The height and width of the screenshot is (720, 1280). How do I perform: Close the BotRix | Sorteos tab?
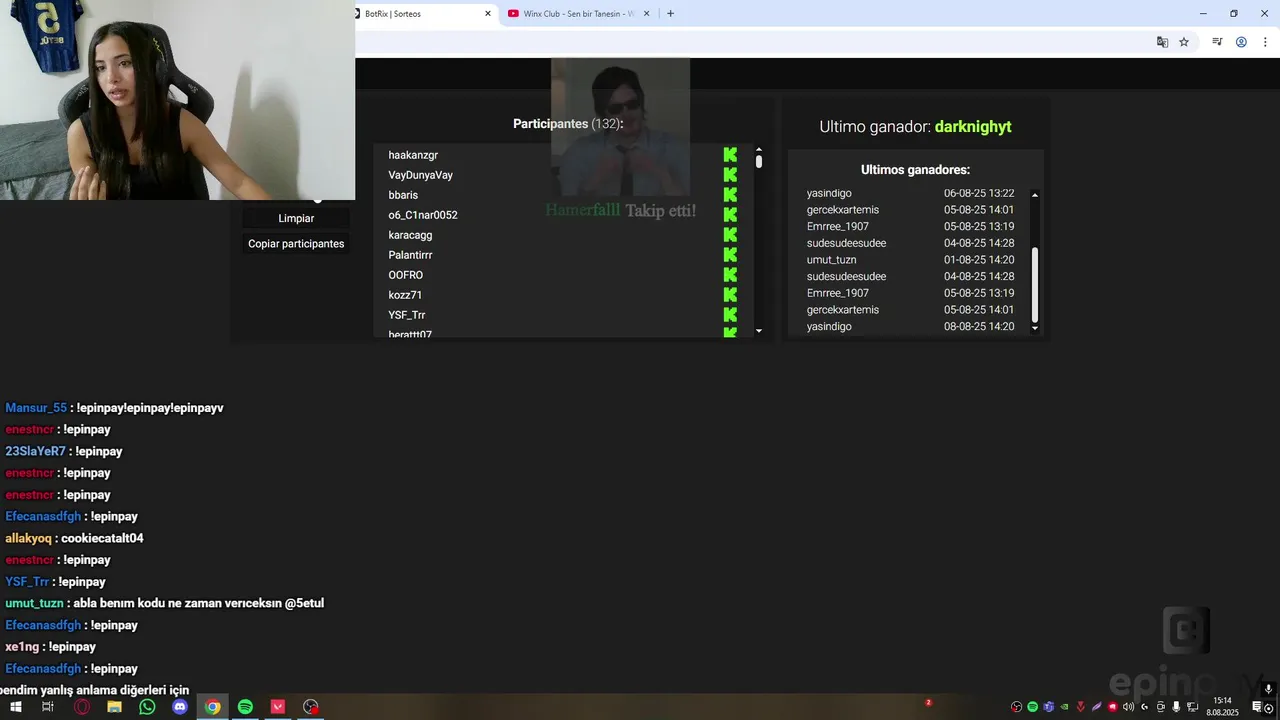pyautogui.click(x=488, y=14)
